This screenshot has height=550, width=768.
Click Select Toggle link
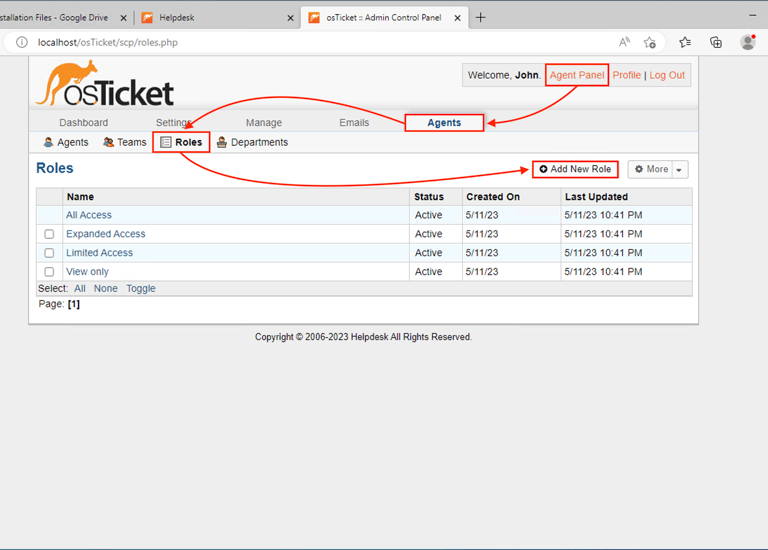point(141,288)
